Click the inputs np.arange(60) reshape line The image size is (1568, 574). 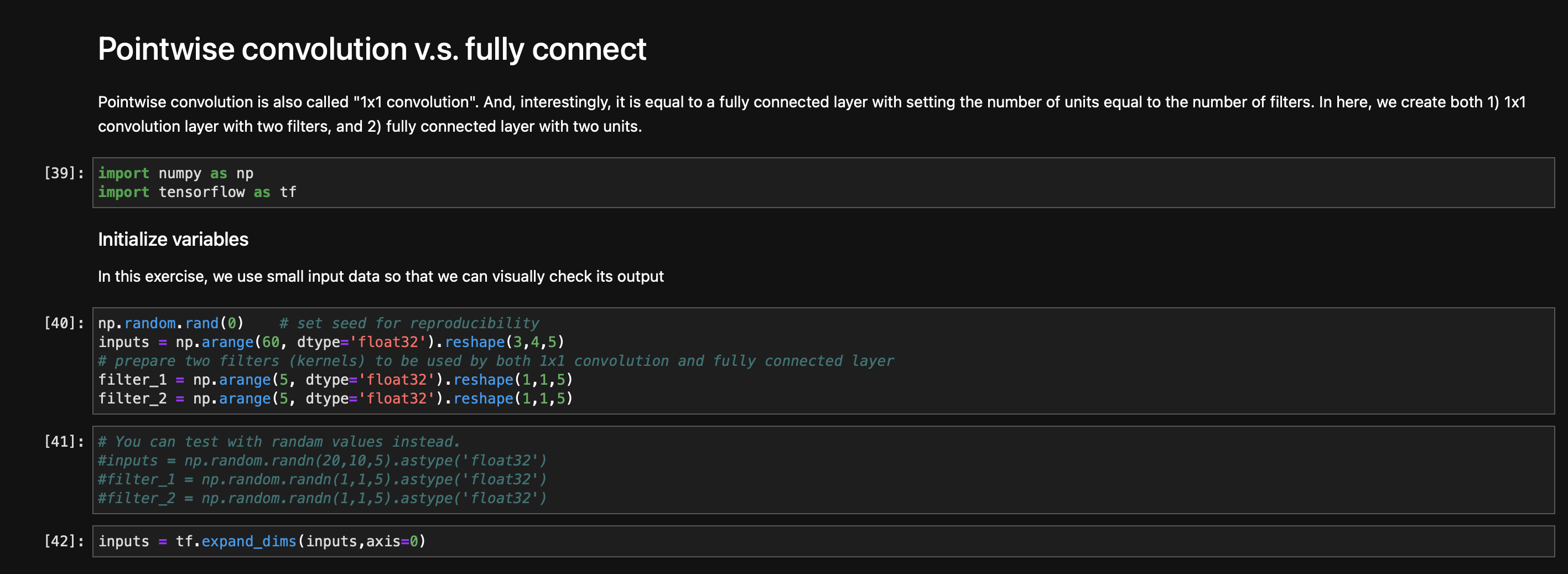[x=330, y=342]
